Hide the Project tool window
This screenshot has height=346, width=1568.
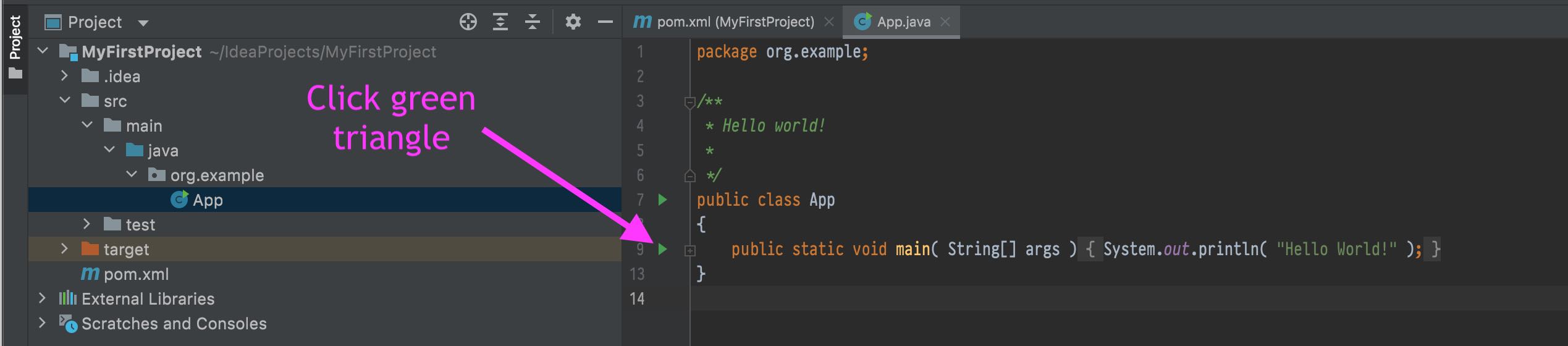605,22
